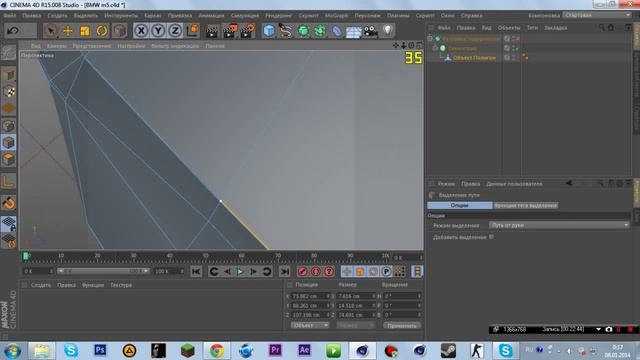Viewport: 640px width, 360px height.
Task: Open the floor environment objects icon
Action: coord(353,31)
